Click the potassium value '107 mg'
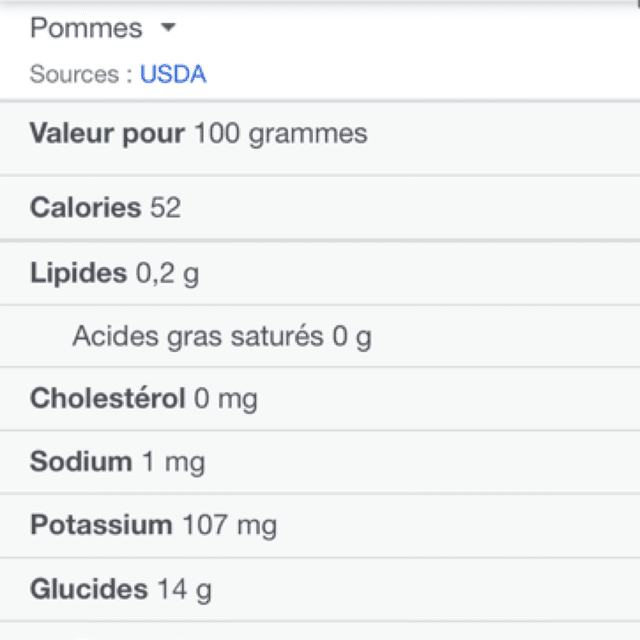Image resolution: width=640 pixels, height=640 pixels. tap(229, 525)
